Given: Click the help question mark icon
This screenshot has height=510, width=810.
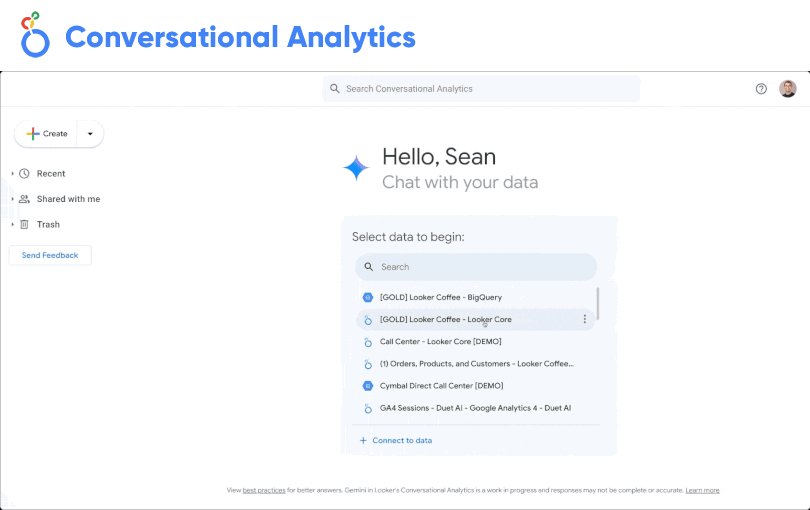Looking at the screenshot, I should coord(761,89).
